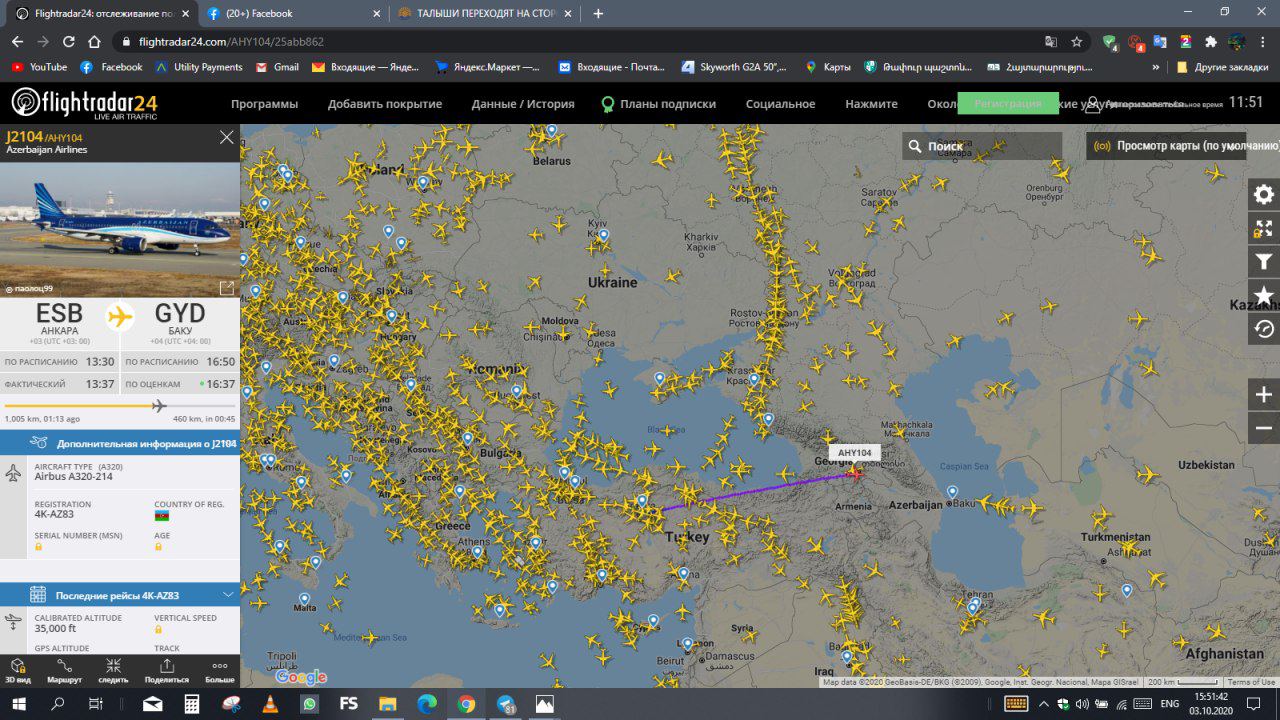
Task: Open YouTube bookmark
Action: 39,67
